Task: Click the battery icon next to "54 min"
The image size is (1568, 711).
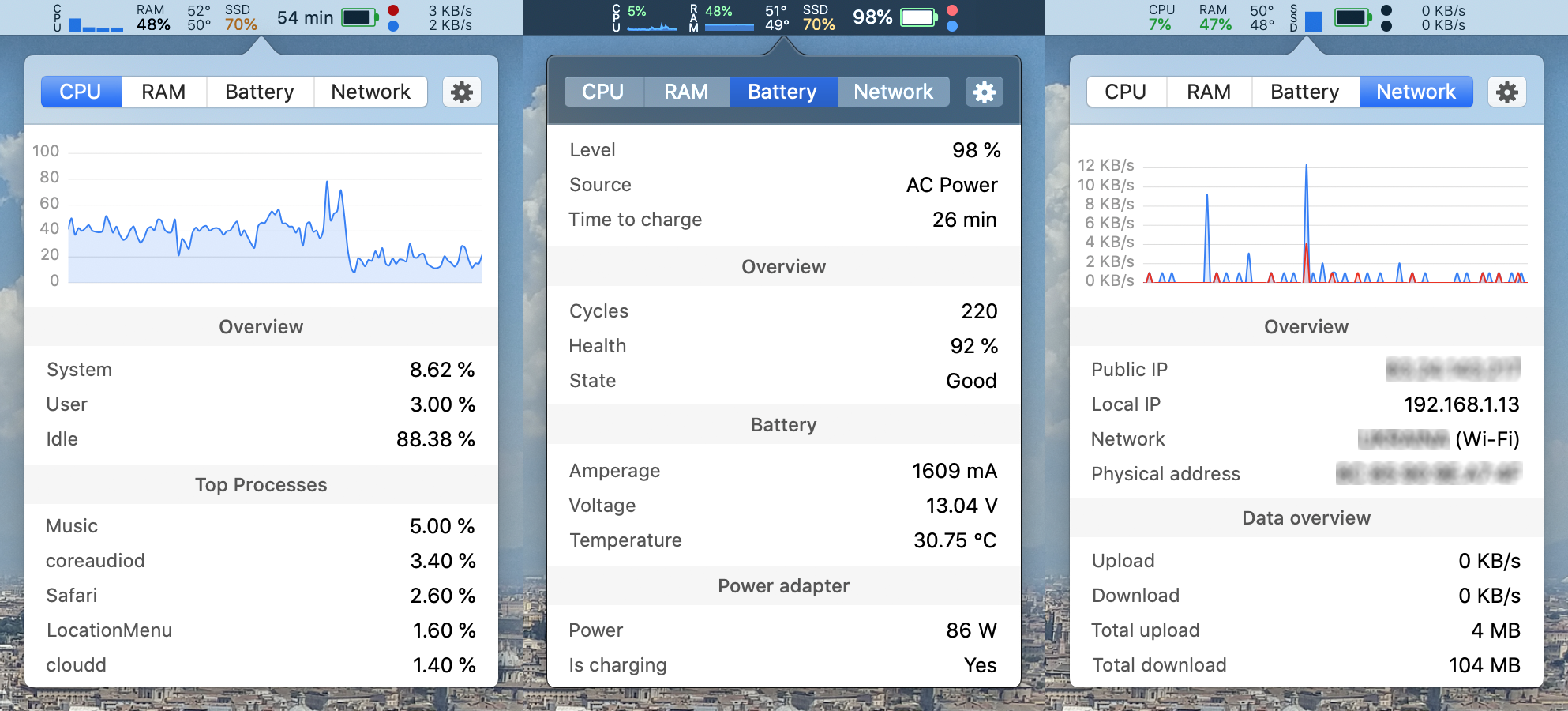Action: click(x=360, y=17)
